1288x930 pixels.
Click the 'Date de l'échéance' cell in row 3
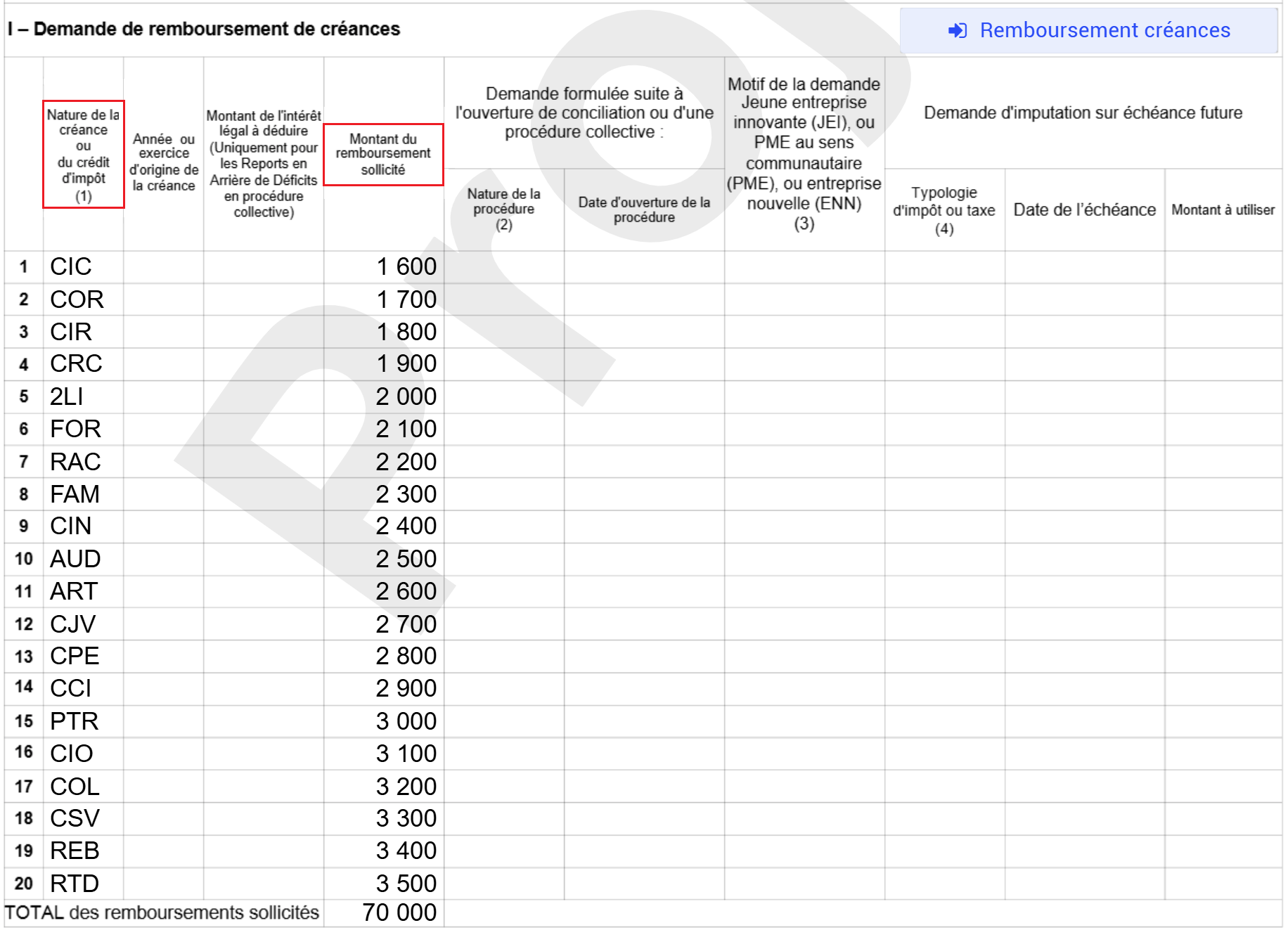click(1085, 332)
